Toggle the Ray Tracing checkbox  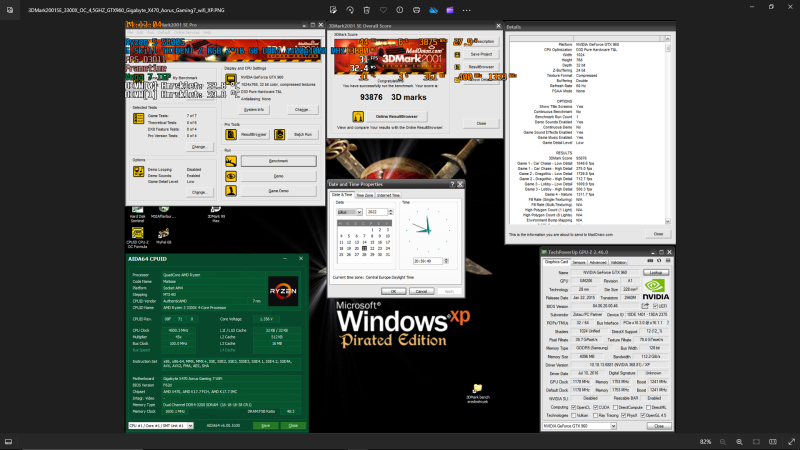click(x=595, y=416)
